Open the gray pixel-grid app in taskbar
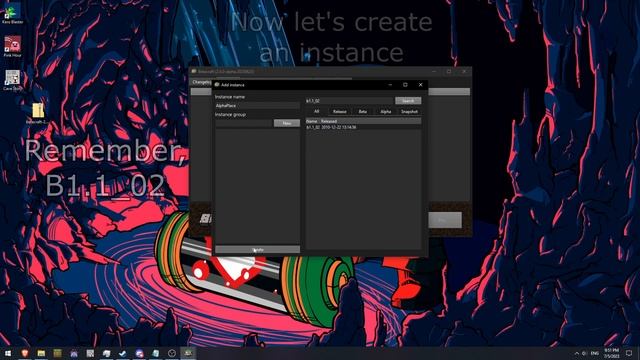 [90, 353]
